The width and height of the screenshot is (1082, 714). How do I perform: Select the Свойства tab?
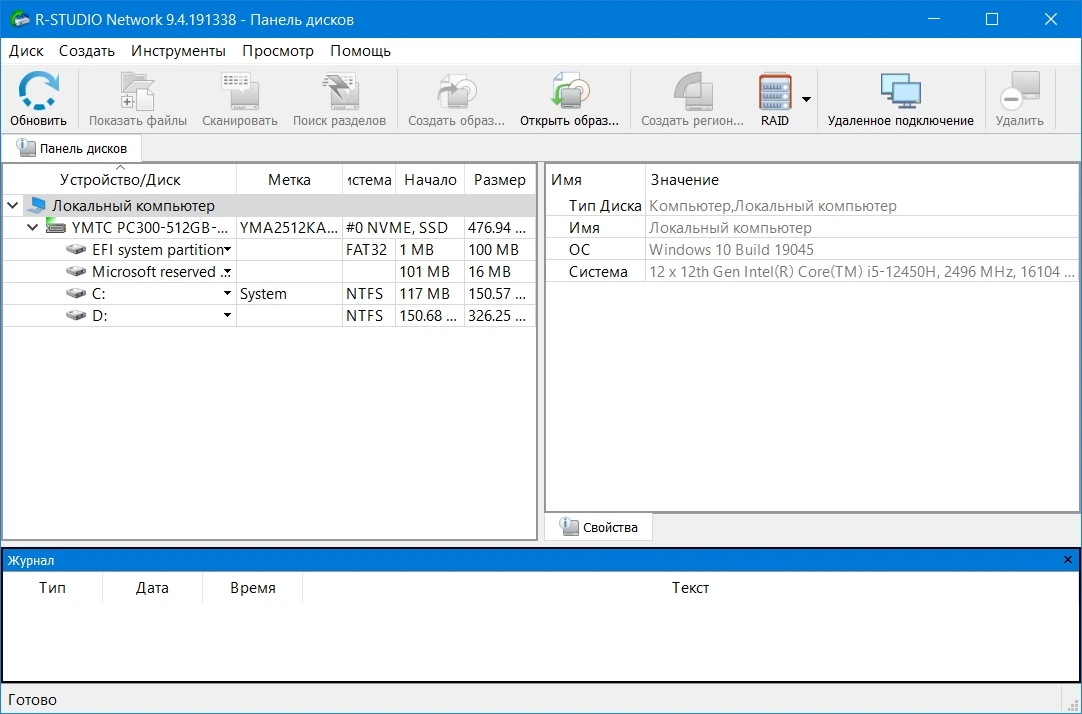(599, 528)
